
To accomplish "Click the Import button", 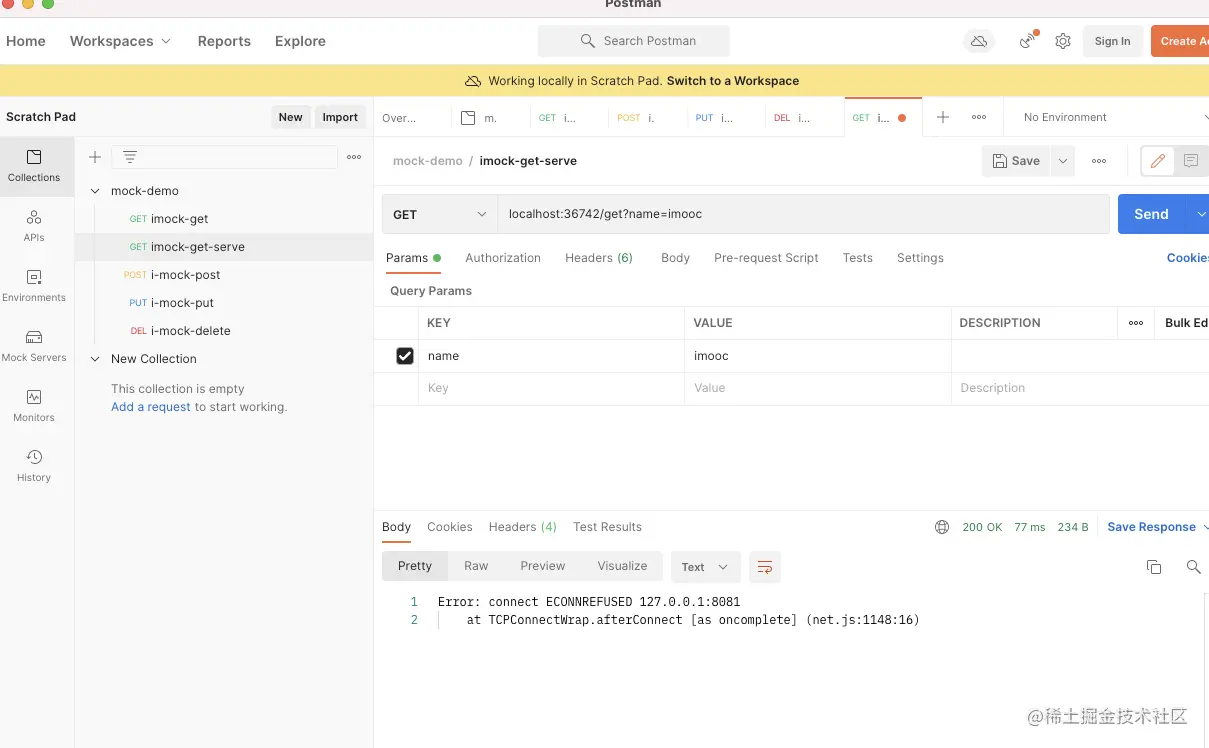I will [340, 117].
